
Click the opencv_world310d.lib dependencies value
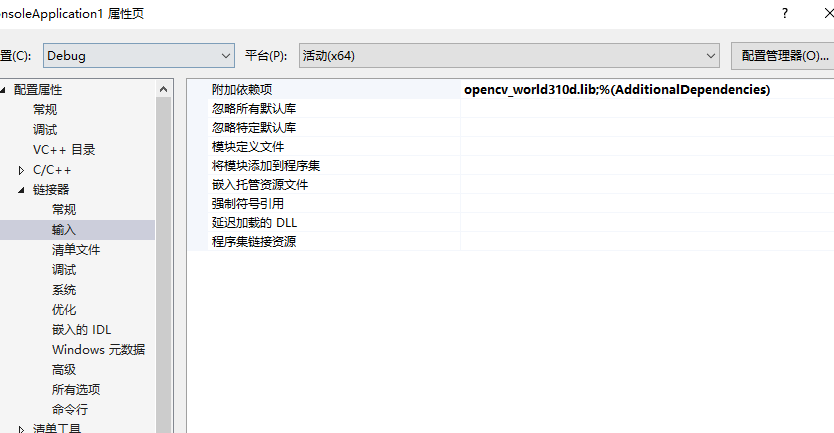click(x=617, y=89)
